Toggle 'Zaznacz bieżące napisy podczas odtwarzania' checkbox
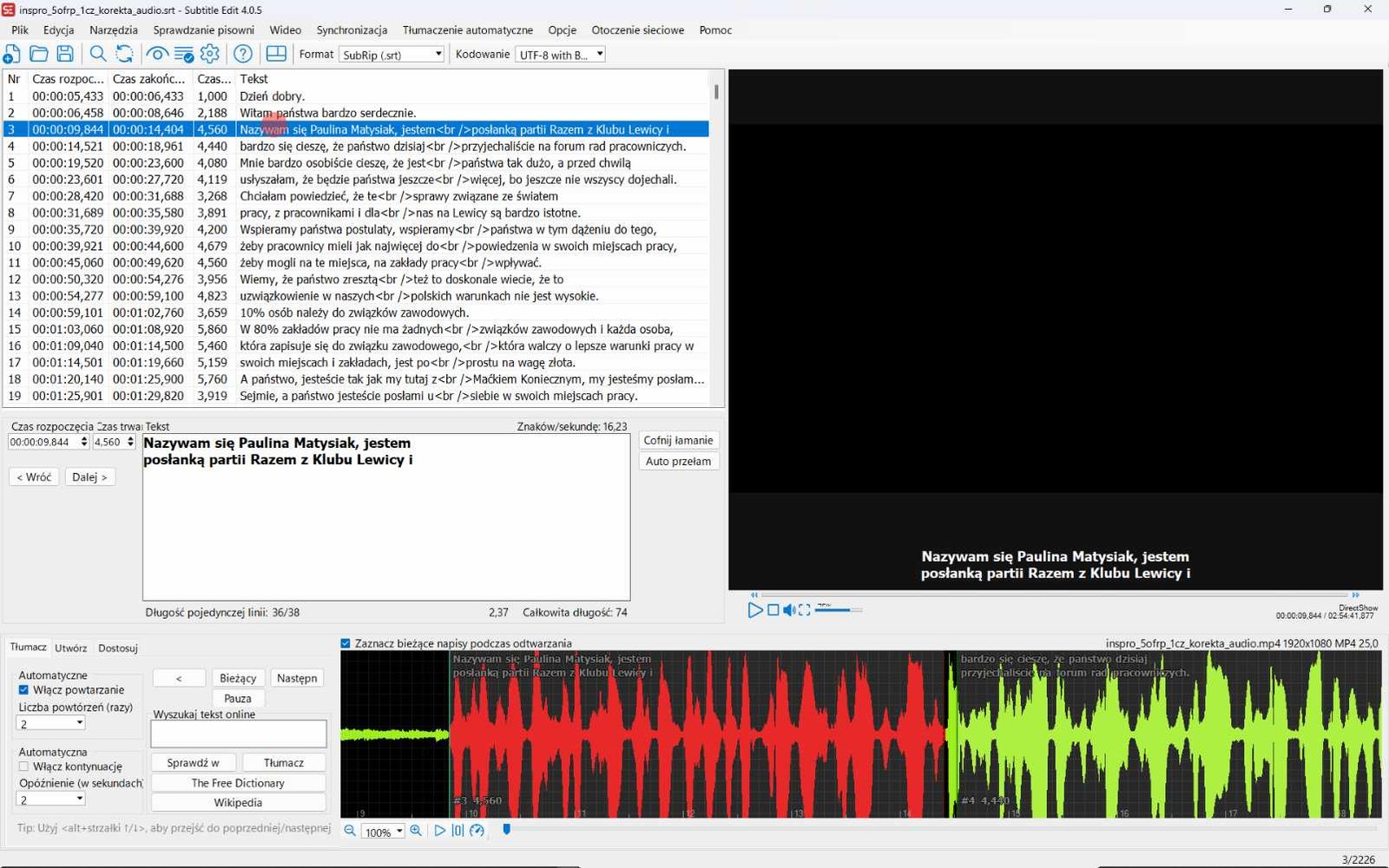 pos(346,643)
